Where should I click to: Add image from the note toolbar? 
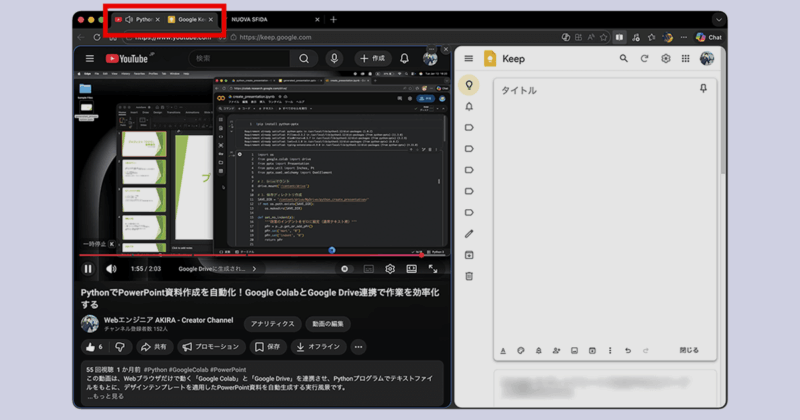pyautogui.click(x=574, y=351)
